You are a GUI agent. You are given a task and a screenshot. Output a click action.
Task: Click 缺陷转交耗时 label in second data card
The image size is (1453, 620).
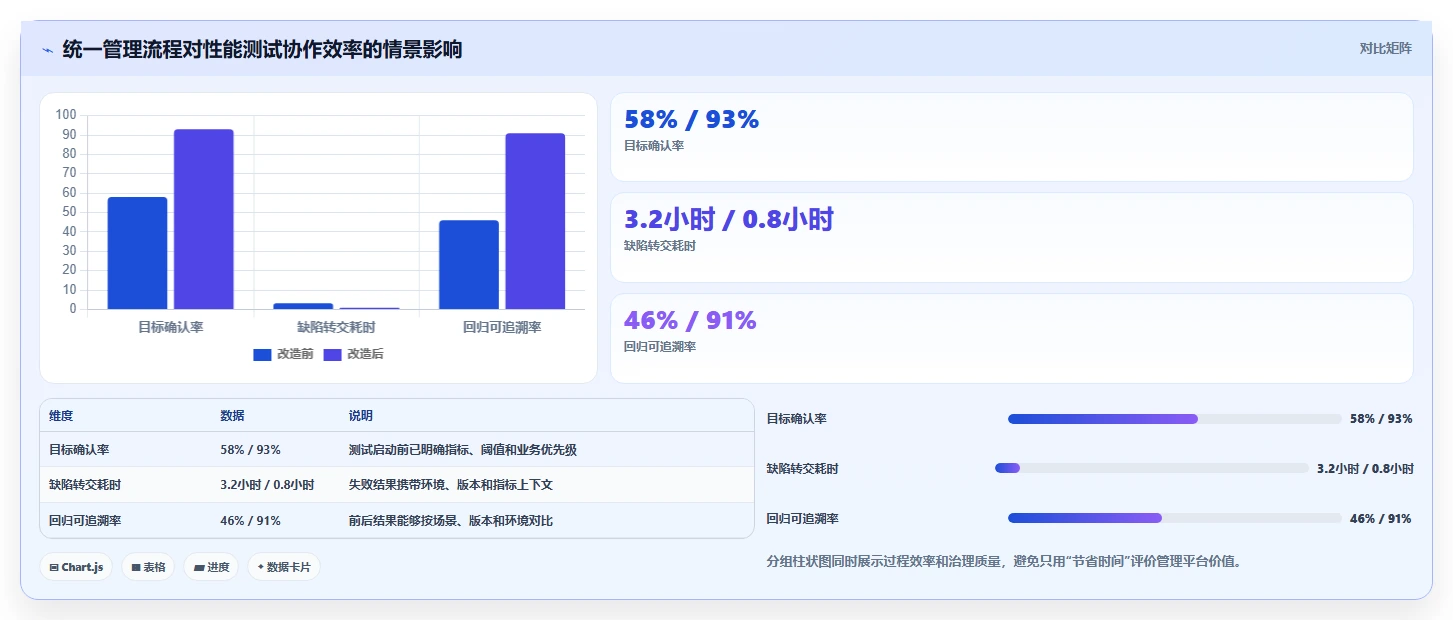(x=660, y=246)
